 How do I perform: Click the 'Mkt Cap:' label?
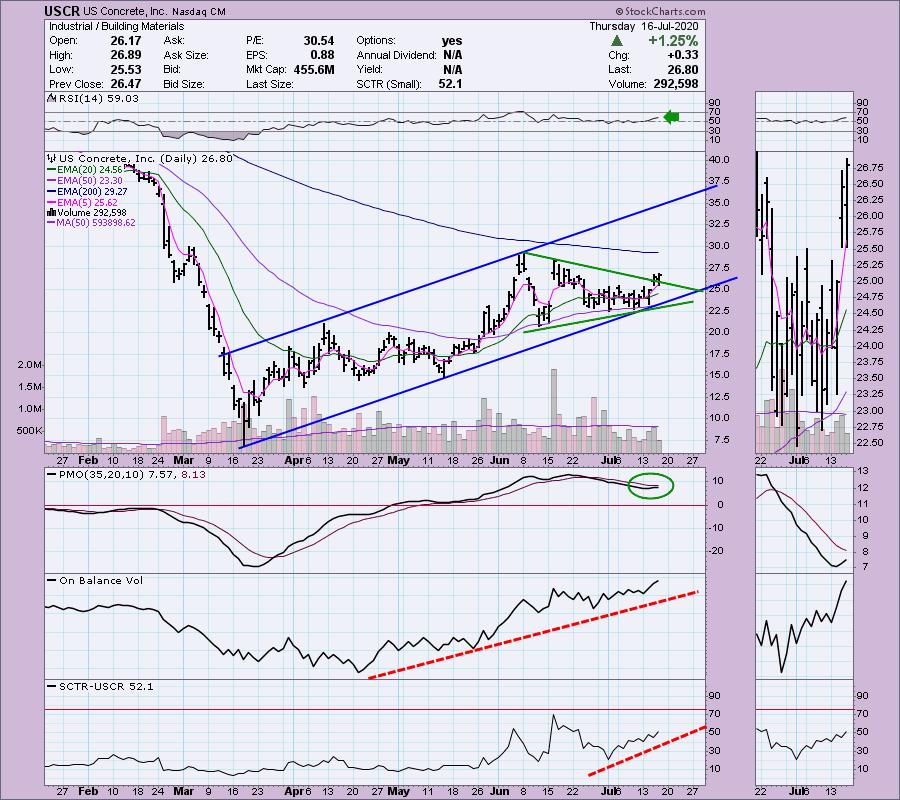point(266,69)
